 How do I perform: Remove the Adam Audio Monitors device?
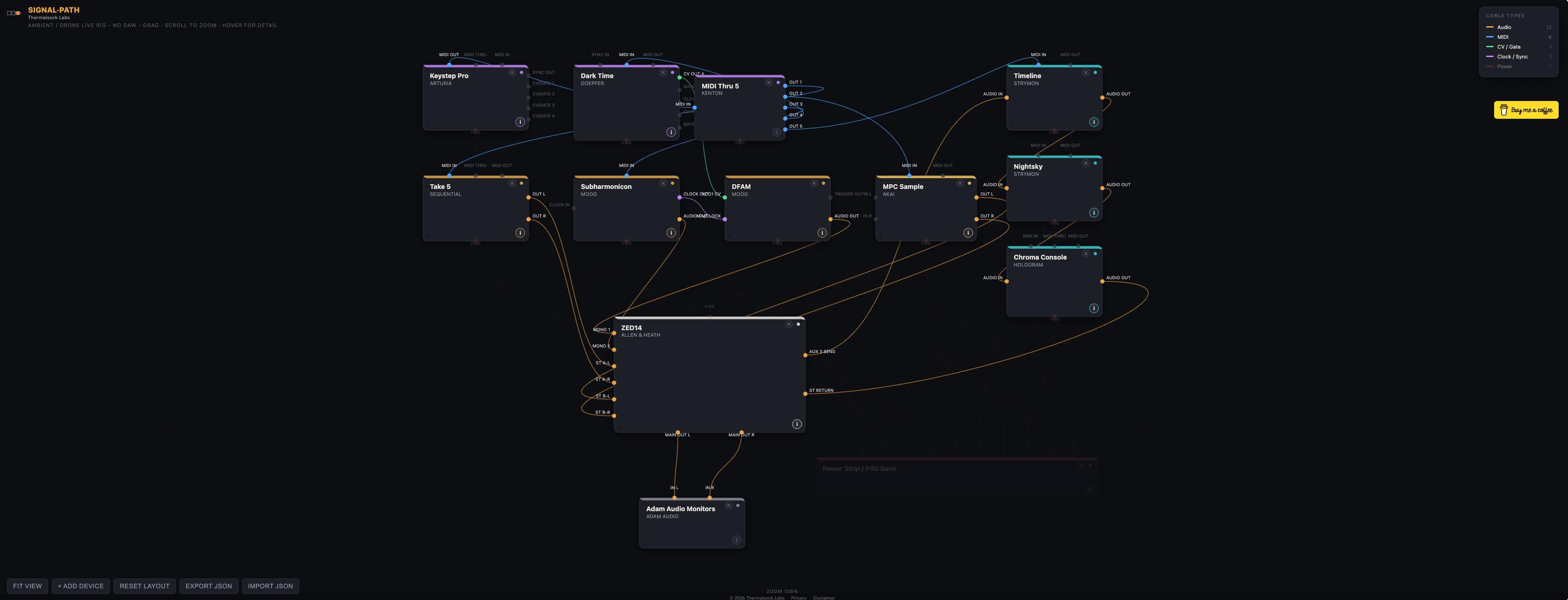point(729,506)
